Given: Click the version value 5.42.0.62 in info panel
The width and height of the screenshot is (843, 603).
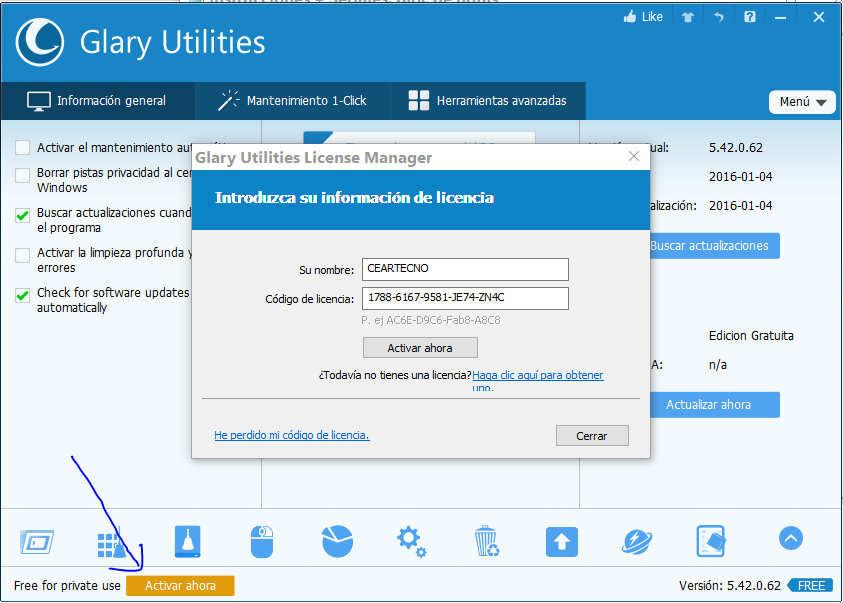Looking at the screenshot, I should pos(735,148).
